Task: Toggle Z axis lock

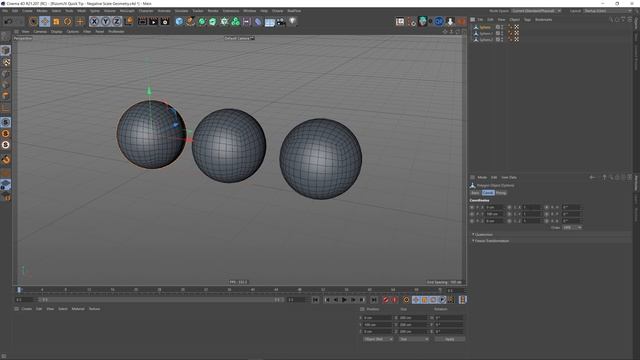Action: click(x=117, y=21)
